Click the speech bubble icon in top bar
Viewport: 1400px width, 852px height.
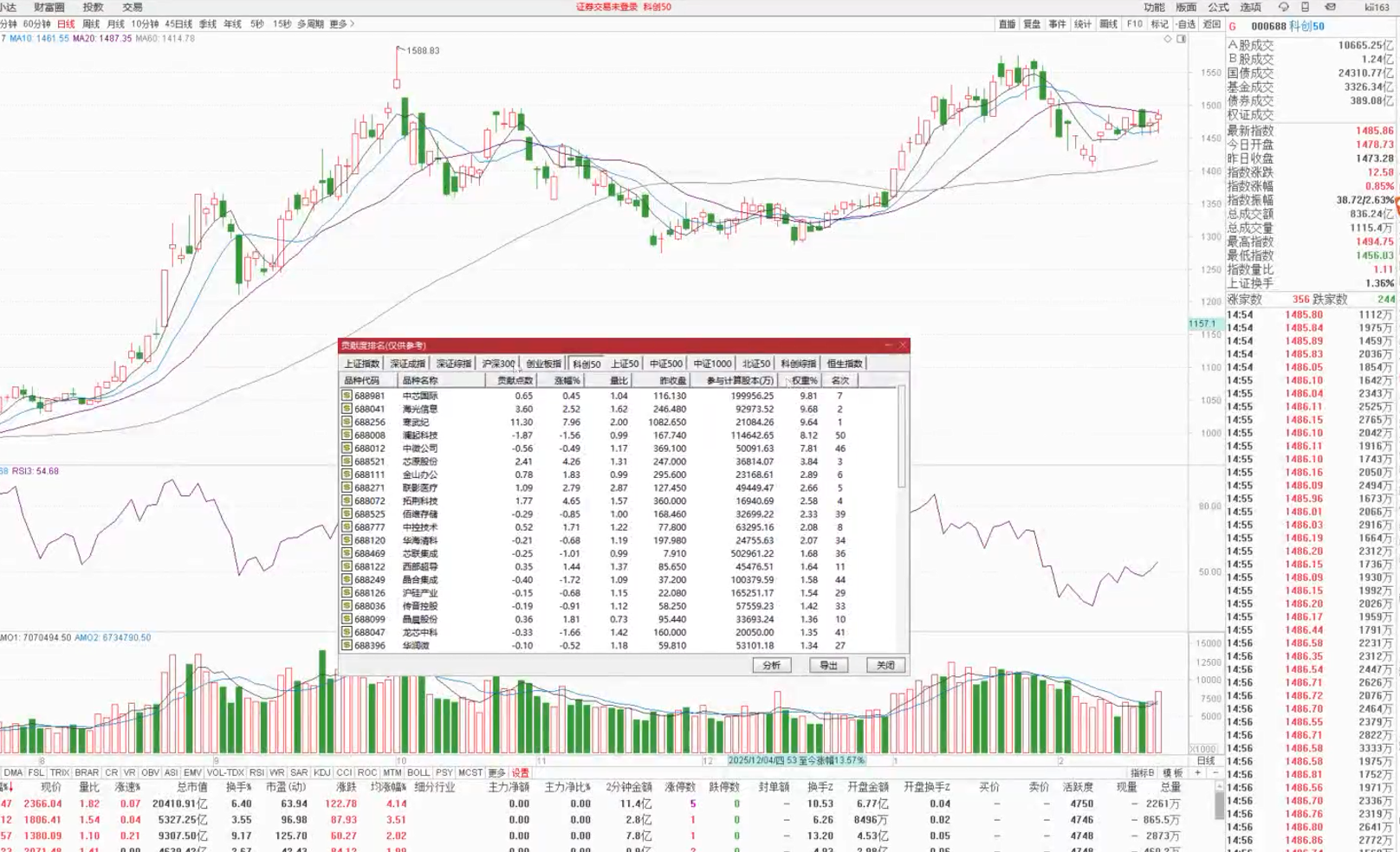pos(1283,7)
